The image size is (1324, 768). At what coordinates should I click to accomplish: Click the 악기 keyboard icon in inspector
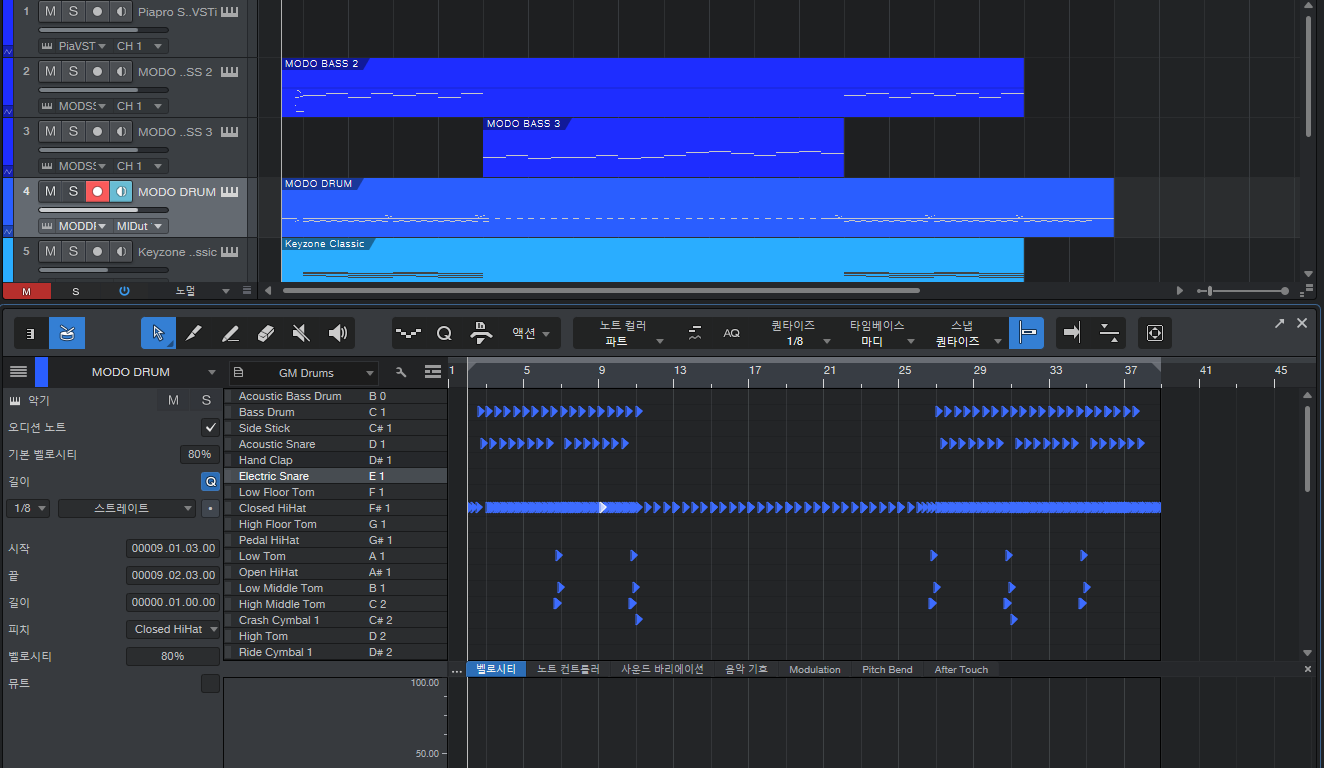click(15, 400)
